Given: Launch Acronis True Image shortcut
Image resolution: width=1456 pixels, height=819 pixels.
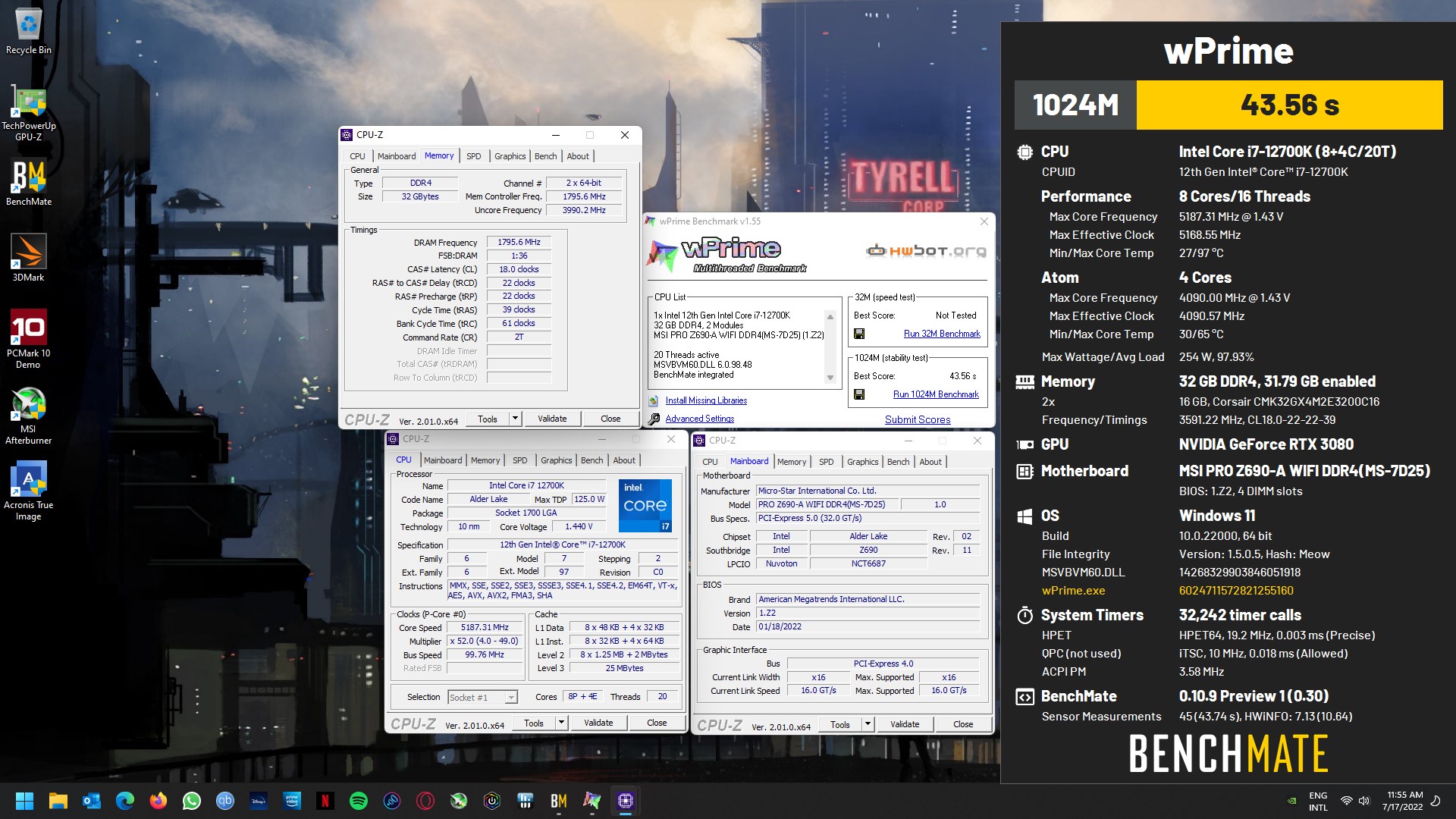Looking at the screenshot, I should point(29,491).
